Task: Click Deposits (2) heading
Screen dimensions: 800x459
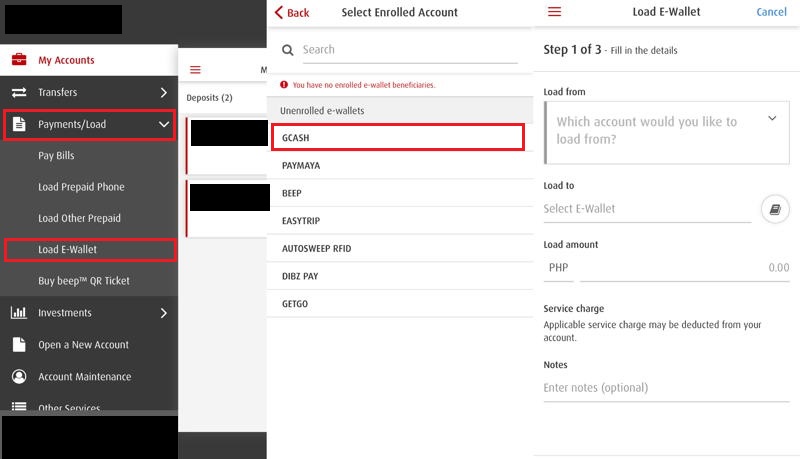Action: coord(209,97)
